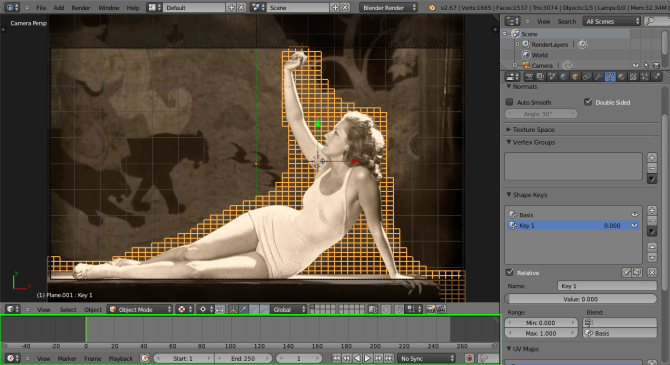Open the shape key specials arrow menu

(652, 231)
